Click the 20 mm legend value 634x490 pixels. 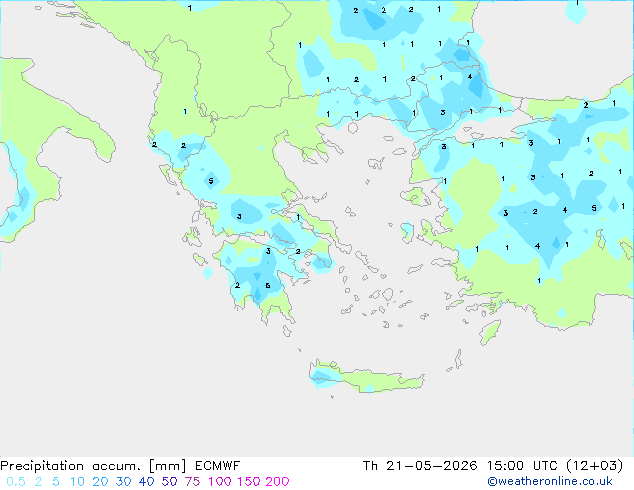(x=100, y=482)
